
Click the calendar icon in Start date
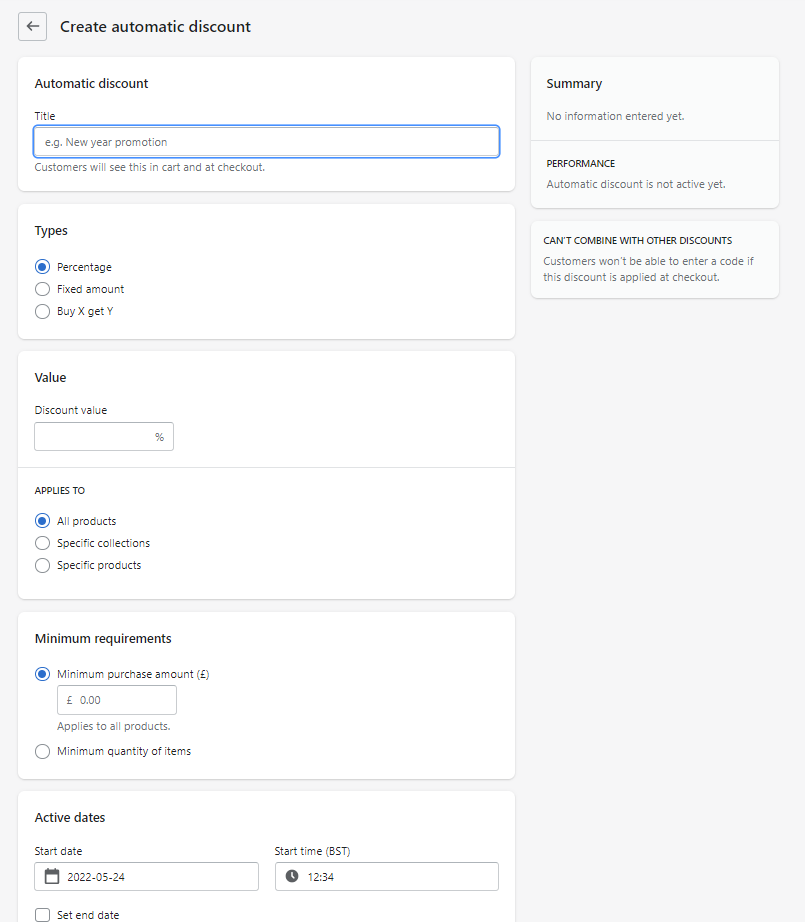(x=52, y=877)
